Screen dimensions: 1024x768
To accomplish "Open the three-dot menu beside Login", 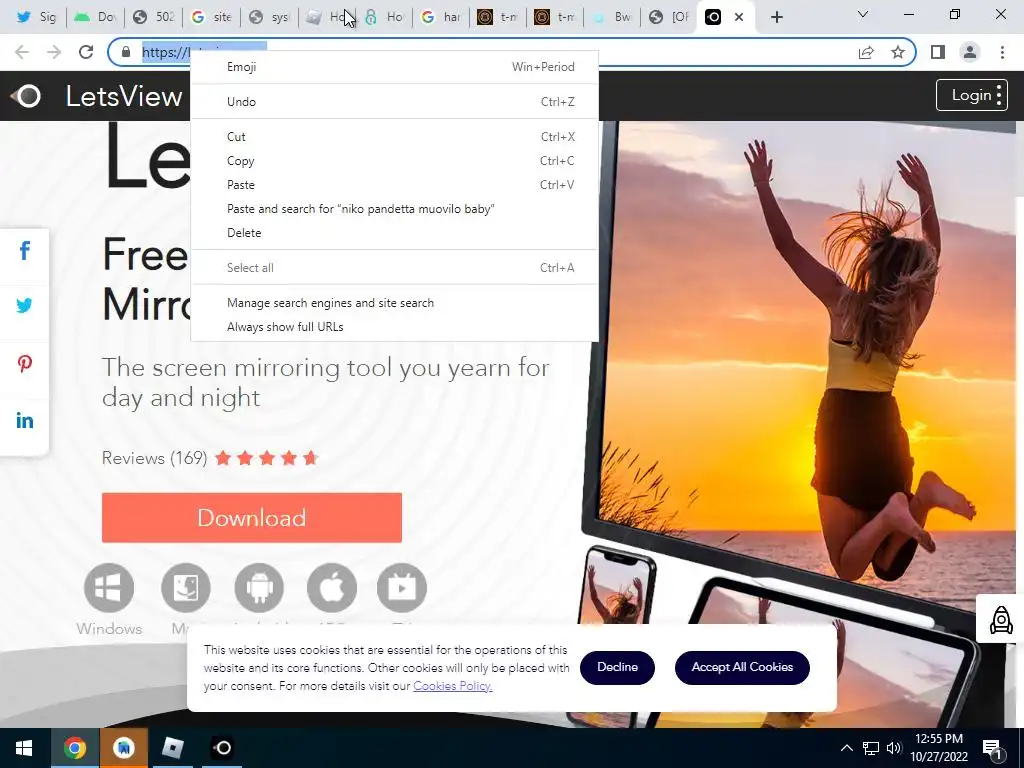I will point(999,95).
